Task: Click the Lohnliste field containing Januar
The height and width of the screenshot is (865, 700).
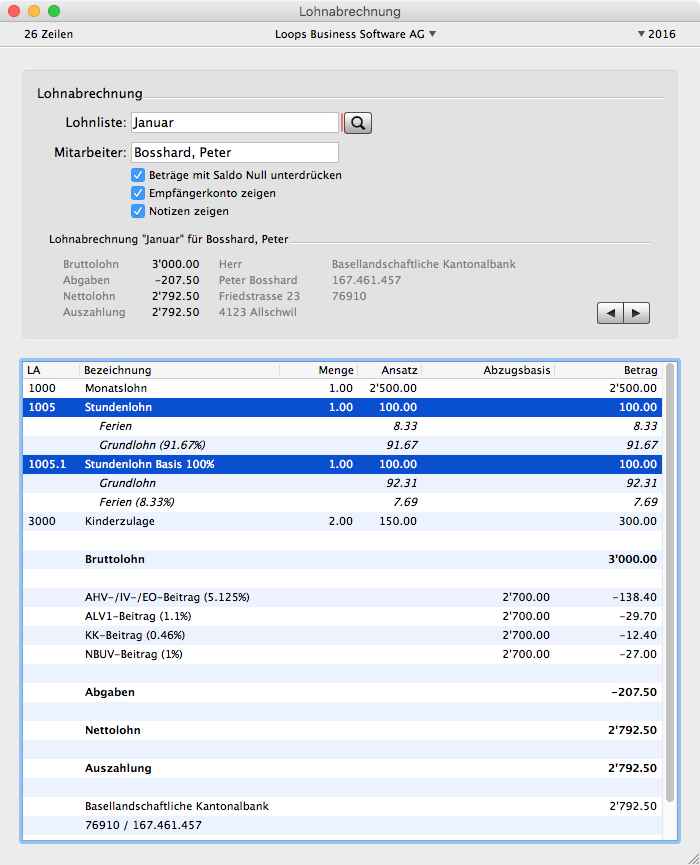Action: pos(235,123)
